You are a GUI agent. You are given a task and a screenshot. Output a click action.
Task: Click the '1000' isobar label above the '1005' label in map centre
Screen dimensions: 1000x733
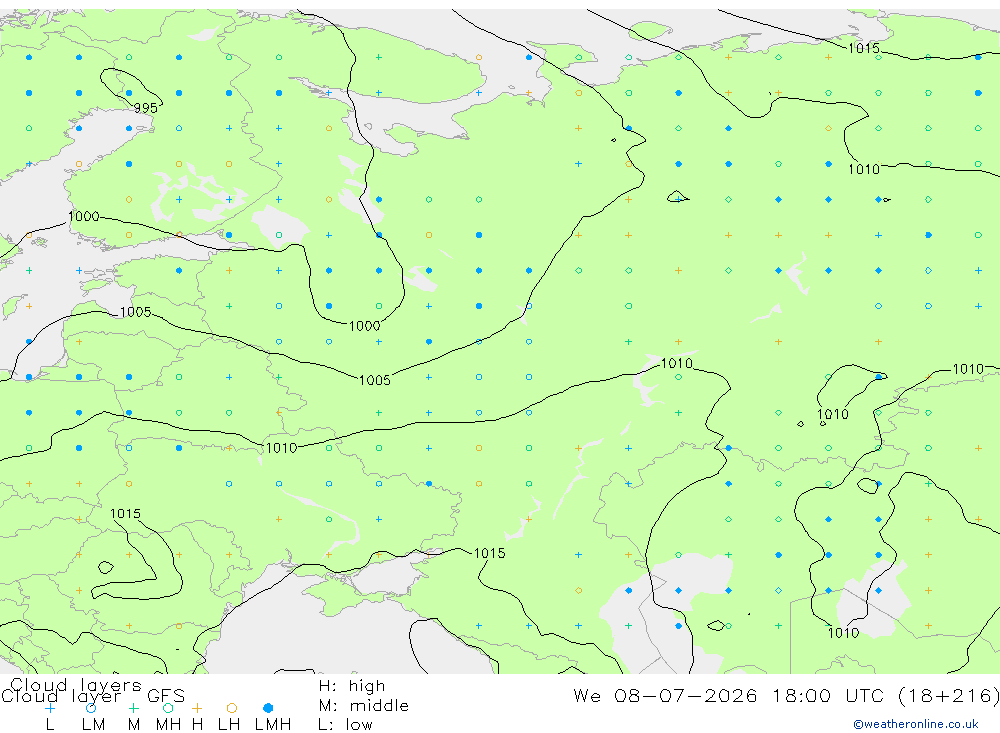365,326
